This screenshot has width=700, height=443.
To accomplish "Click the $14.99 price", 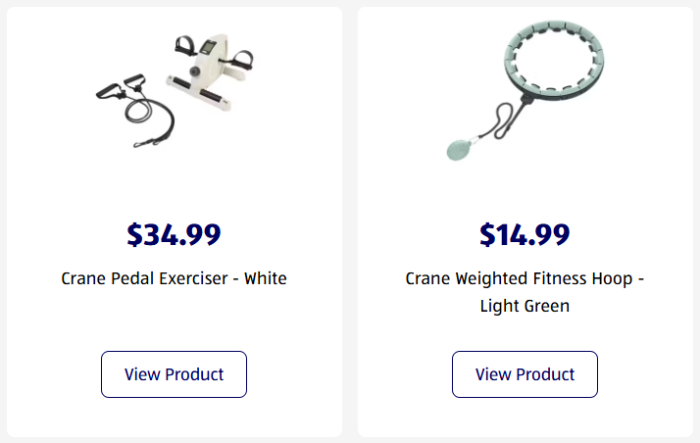I will [x=524, y=234].
